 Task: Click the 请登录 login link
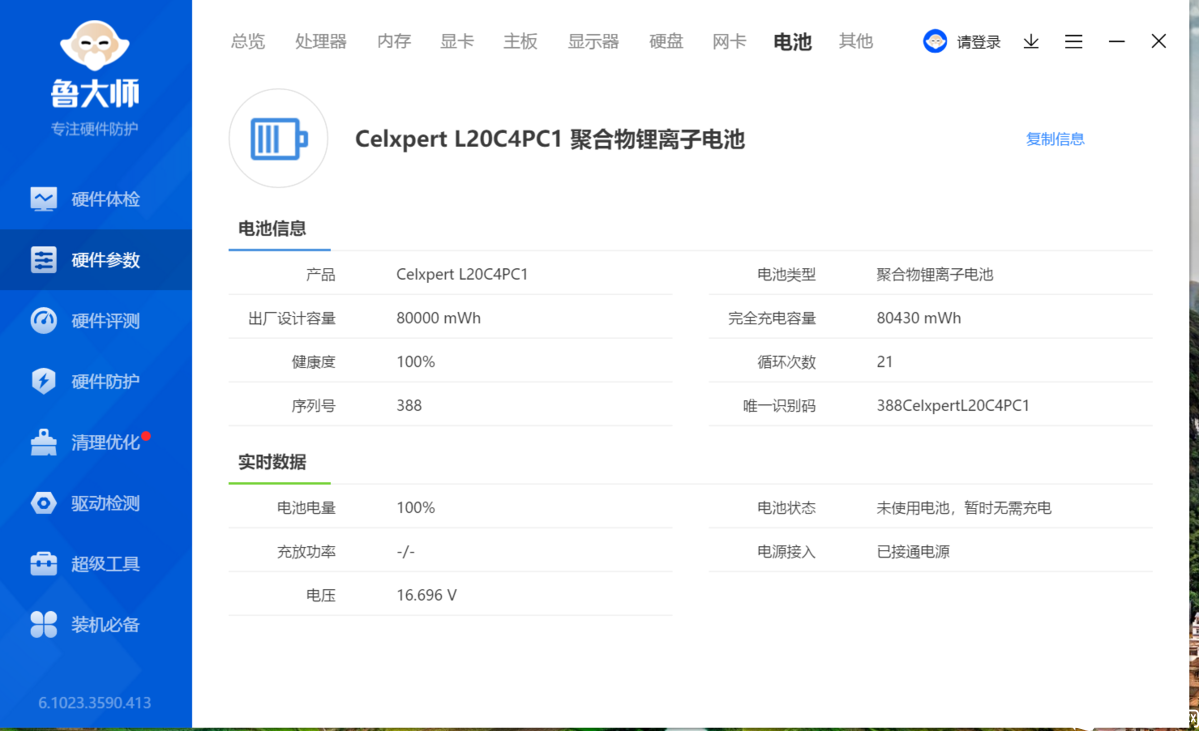(979, 42)
